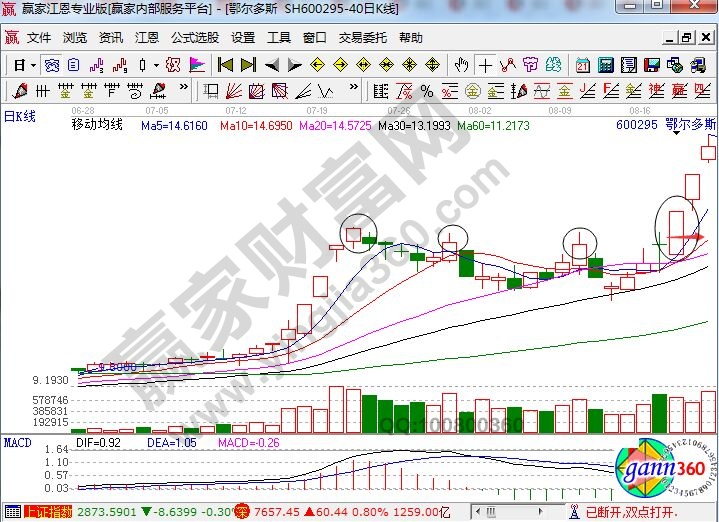Jump to first bar with skip-start arrow
This screenshot has width=719, height=522.
tap(225, 65)
